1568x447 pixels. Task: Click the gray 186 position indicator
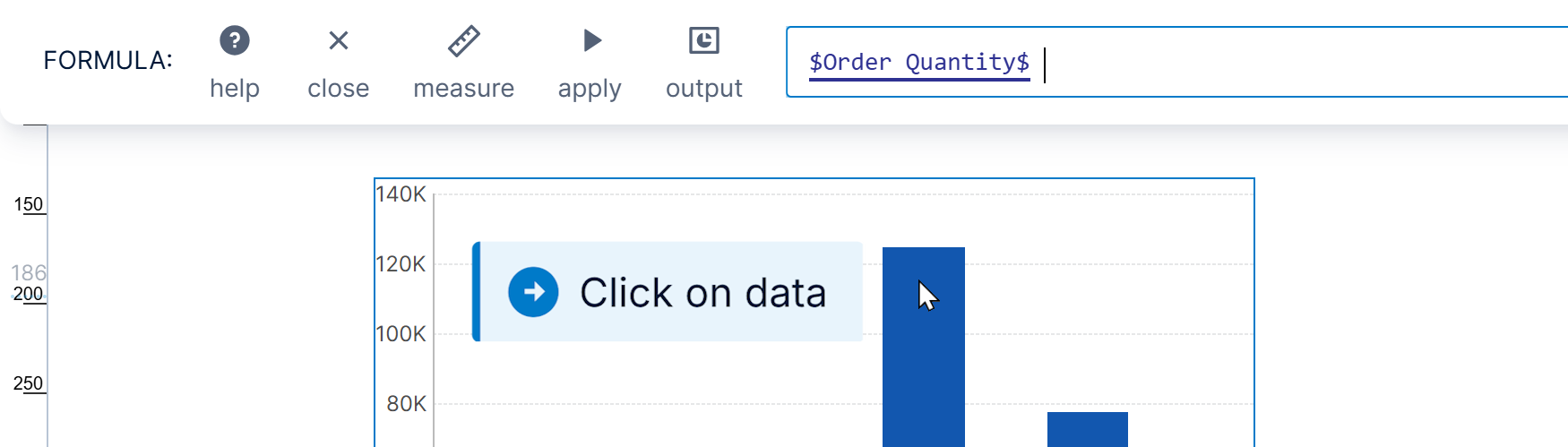point(28,272)
